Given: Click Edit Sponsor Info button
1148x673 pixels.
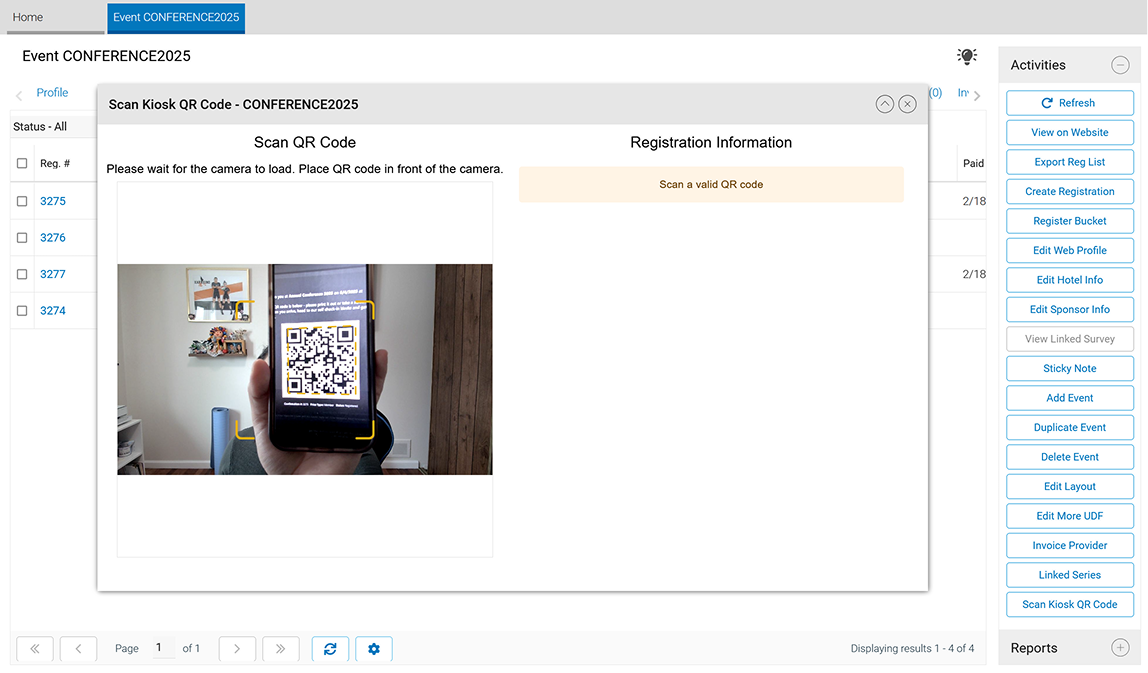Looking at the screenshot, I should (1070, 309).
